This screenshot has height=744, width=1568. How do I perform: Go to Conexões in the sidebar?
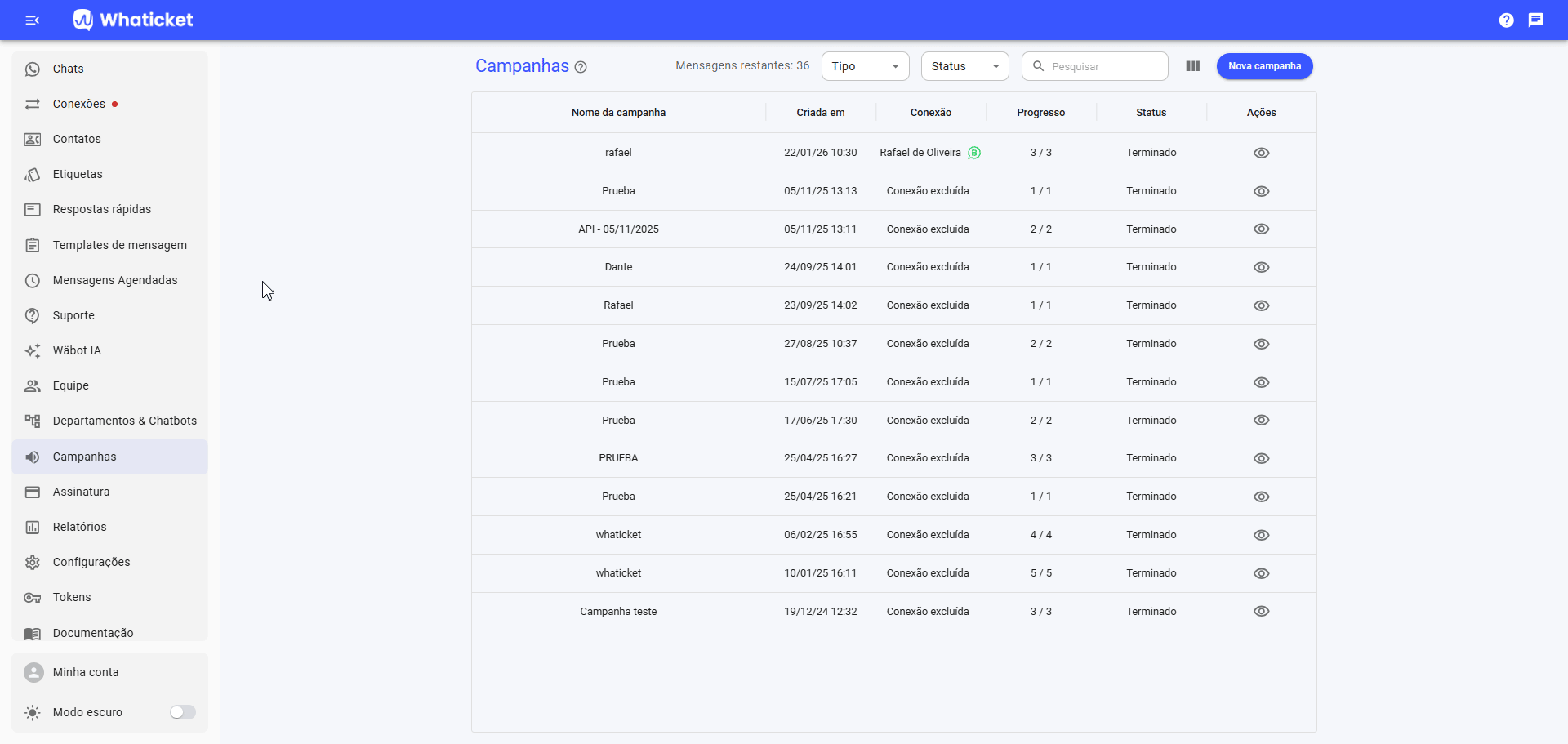109,104
